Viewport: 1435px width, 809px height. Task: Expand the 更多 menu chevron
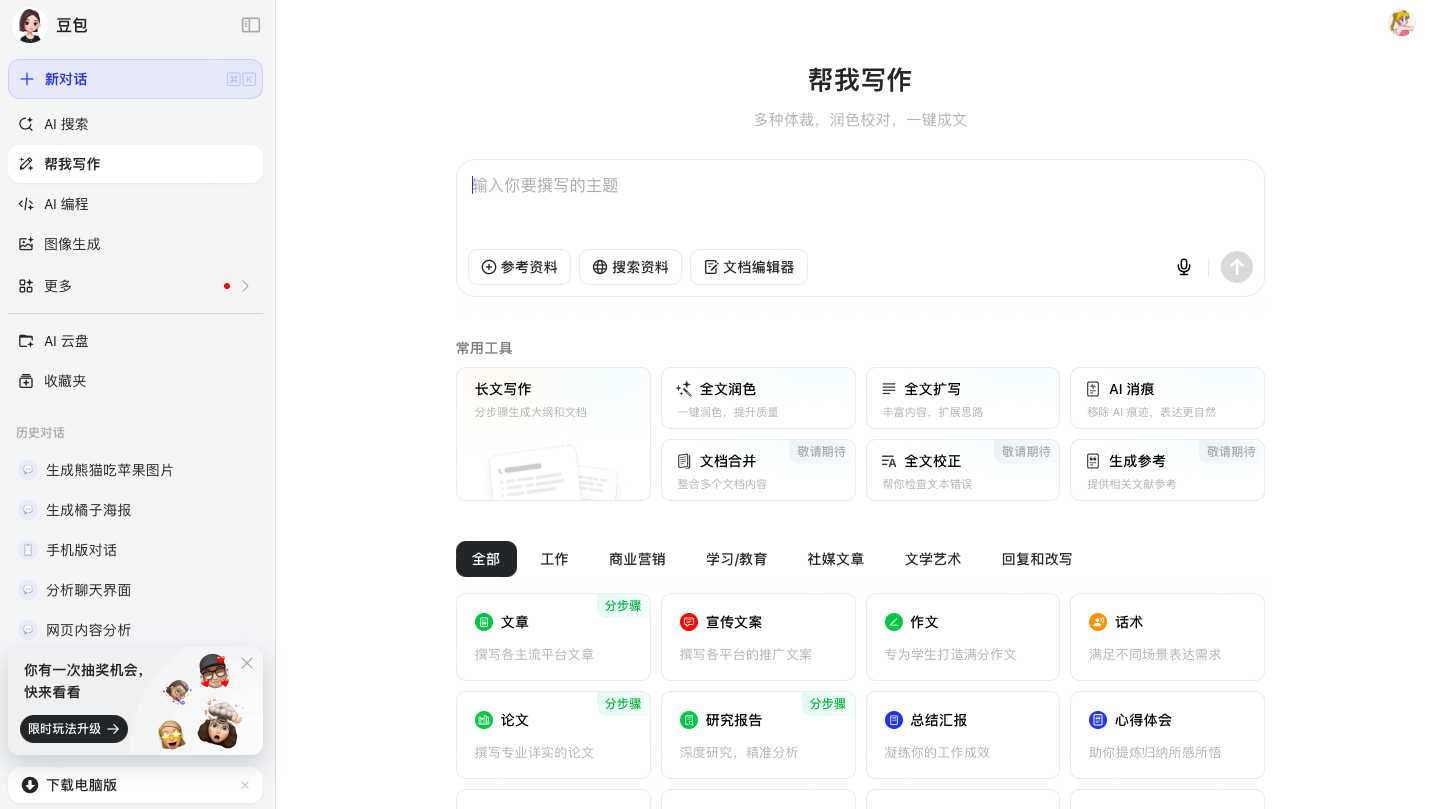coord(245,286)
